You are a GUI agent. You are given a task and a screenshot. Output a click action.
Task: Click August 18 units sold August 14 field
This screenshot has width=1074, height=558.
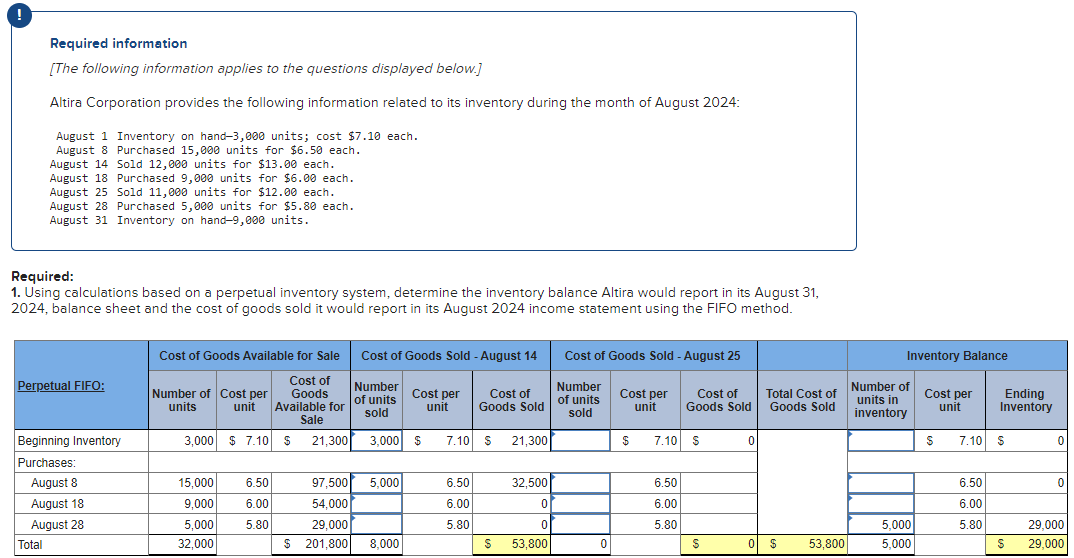coord(376,504)
